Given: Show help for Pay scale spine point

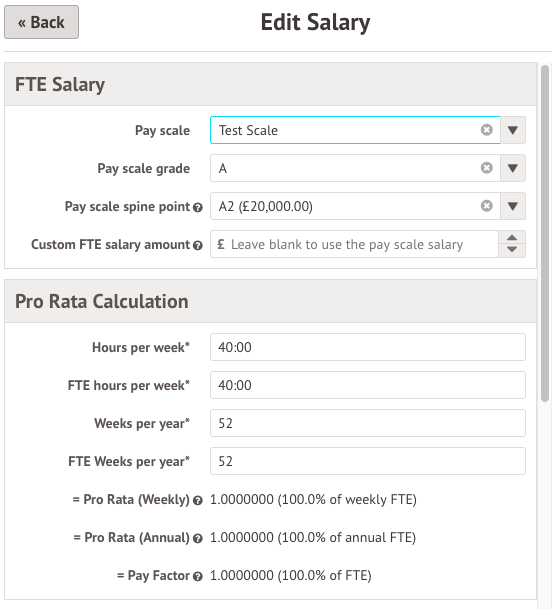Looking at the screenshot, I should click(198, 207).
